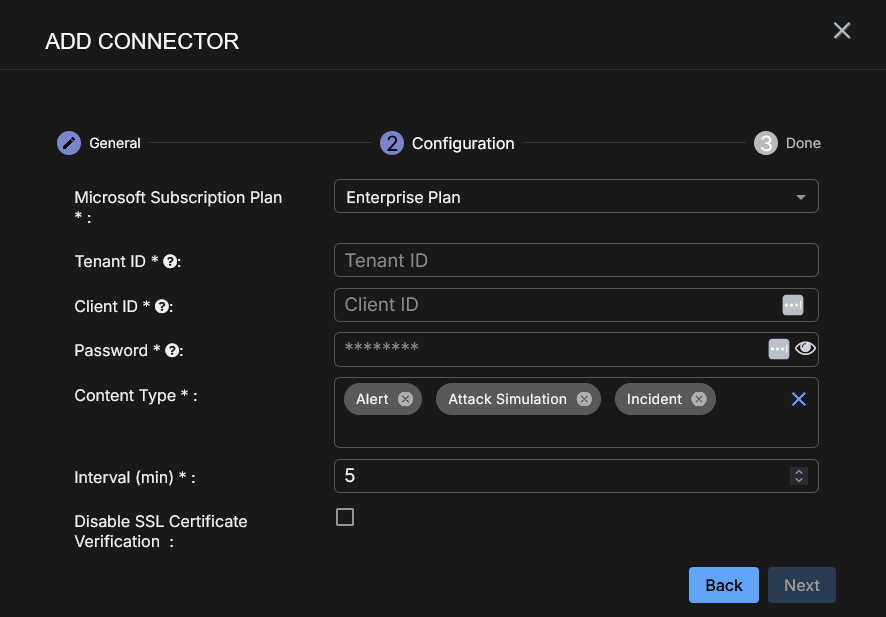This screenshot has height=617, width=886.
Task: Open the Microsoft Subscription Plan dropdown
Action: pyautogui.click(x=576, y=197)
